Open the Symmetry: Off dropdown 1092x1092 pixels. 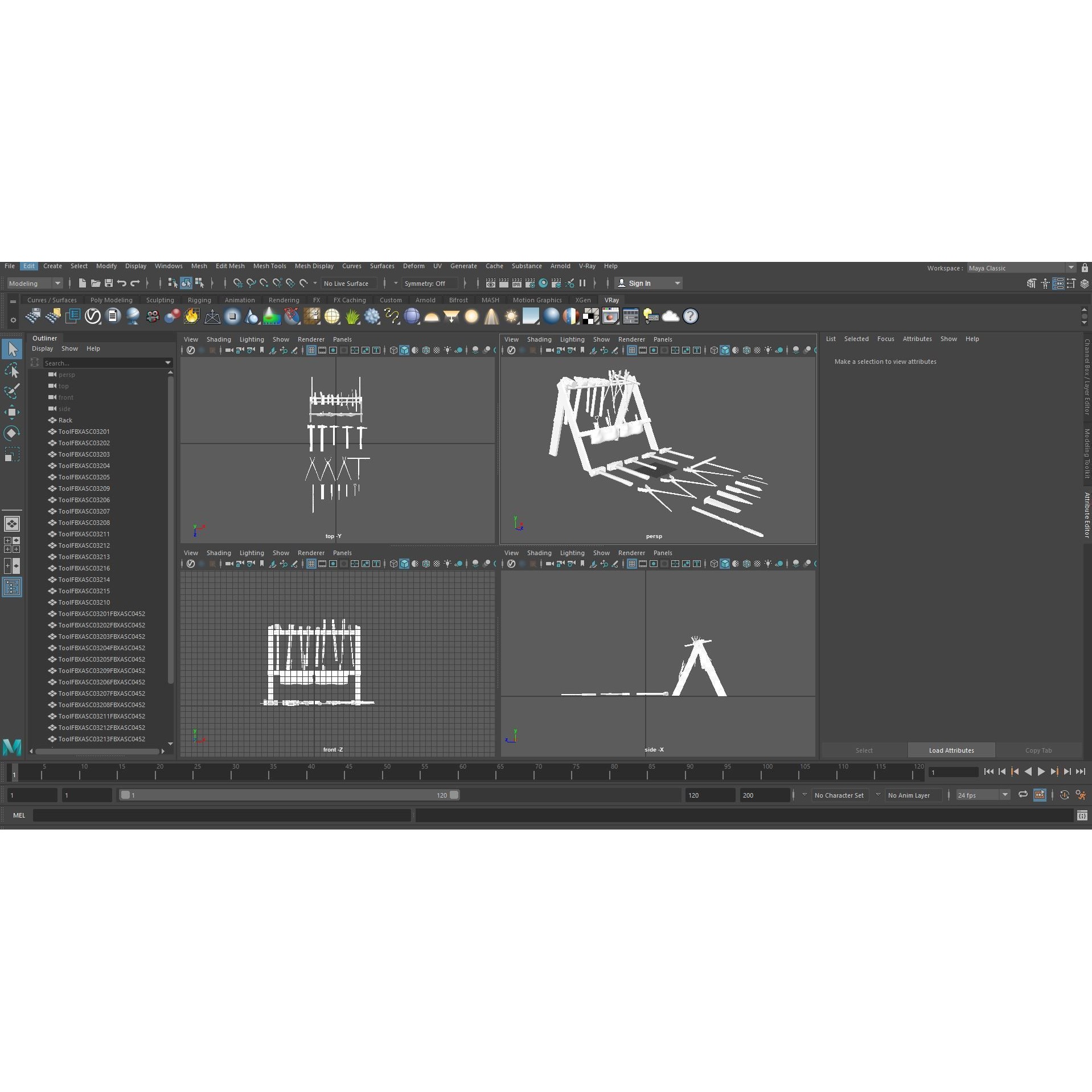coord(430,283)
